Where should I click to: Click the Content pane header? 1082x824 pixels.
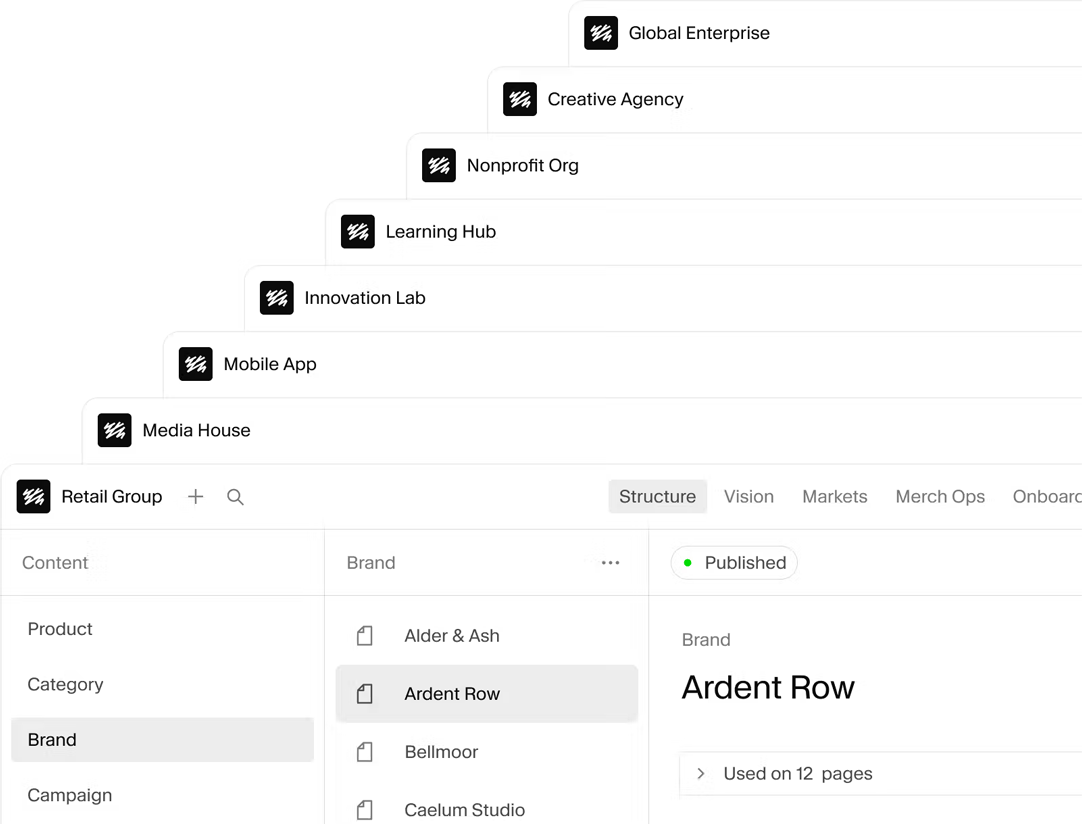pyautogui.click(x=55, y=563)
